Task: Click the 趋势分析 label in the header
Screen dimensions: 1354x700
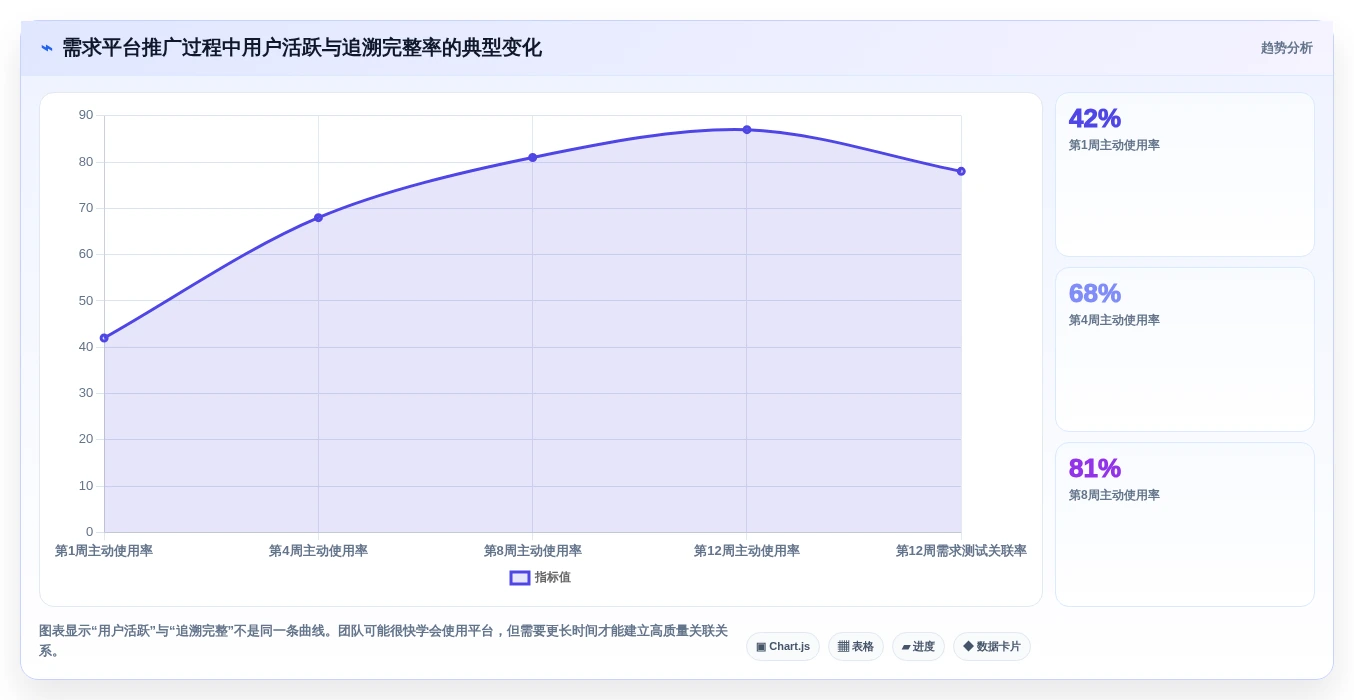Action: [1286, 48]
